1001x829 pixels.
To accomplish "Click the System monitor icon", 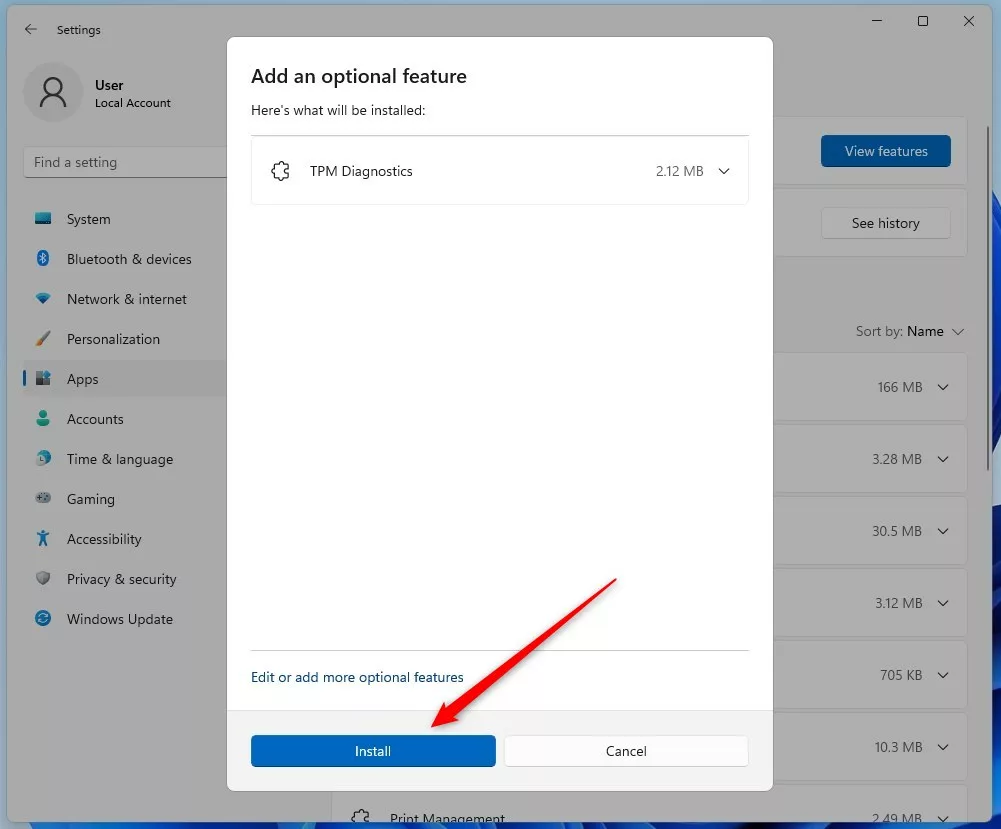I will tap(43, 219).
